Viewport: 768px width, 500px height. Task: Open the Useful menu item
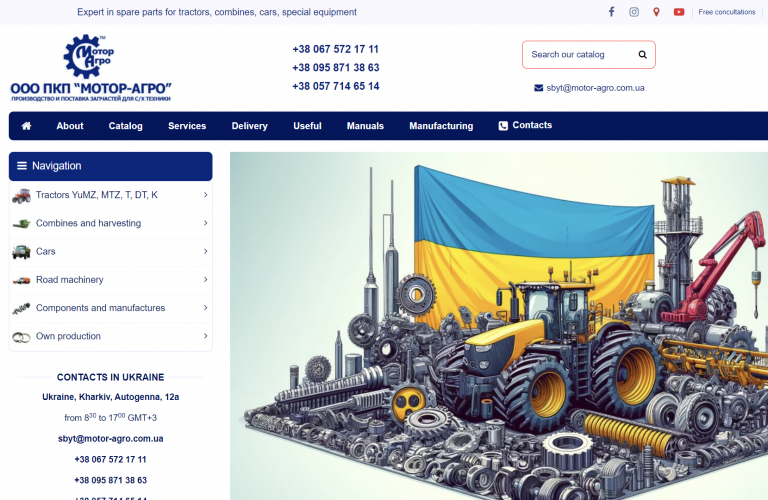point(307,126)
